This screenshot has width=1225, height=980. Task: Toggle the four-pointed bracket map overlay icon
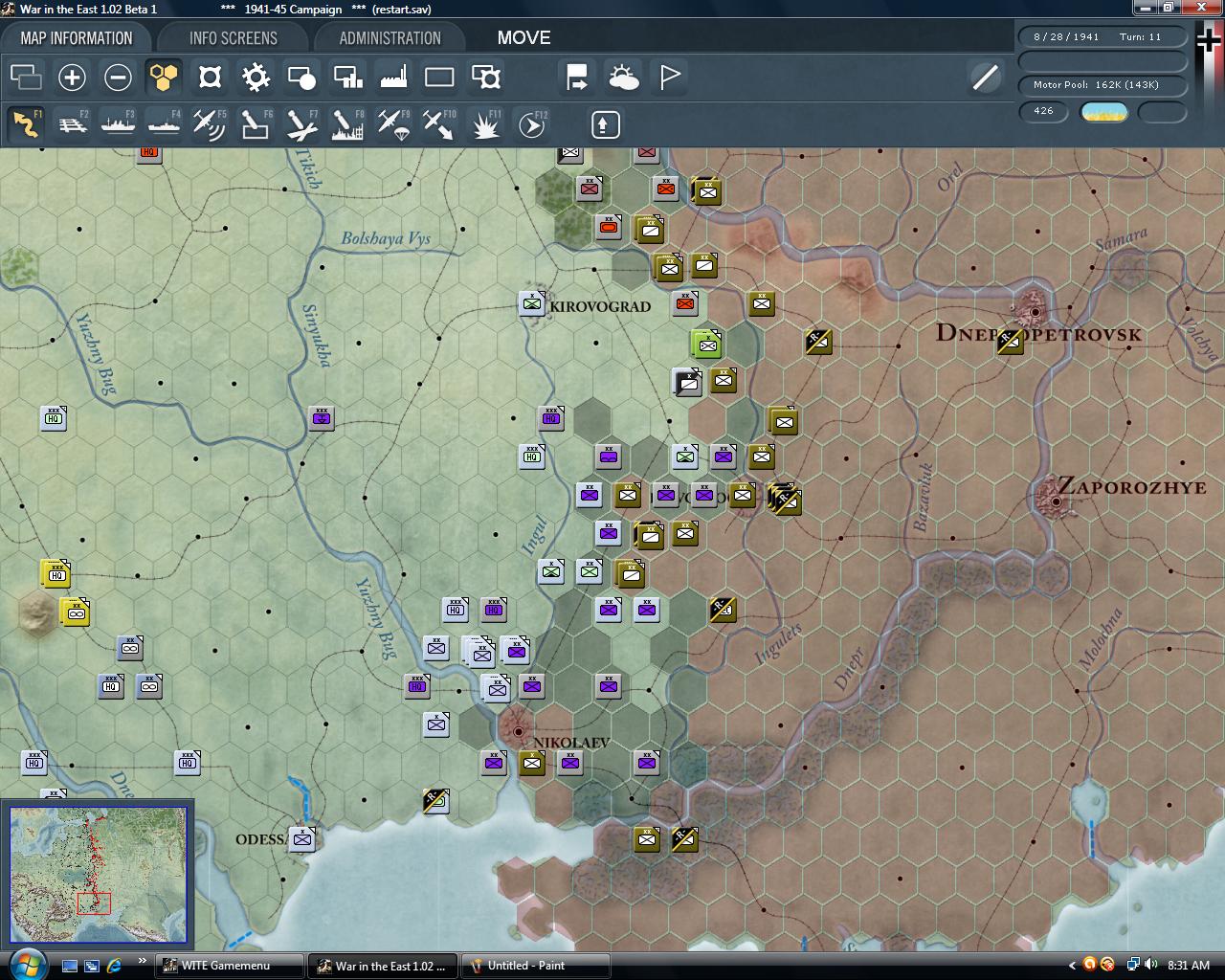coord(210,77)
